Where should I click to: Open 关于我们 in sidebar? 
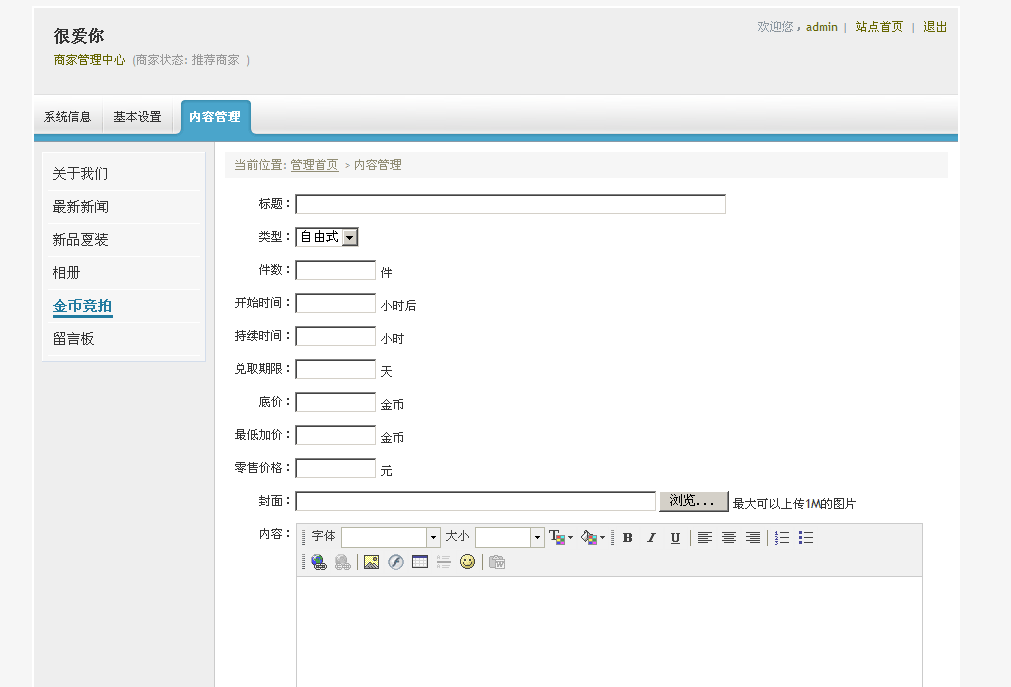pos(81,174)
